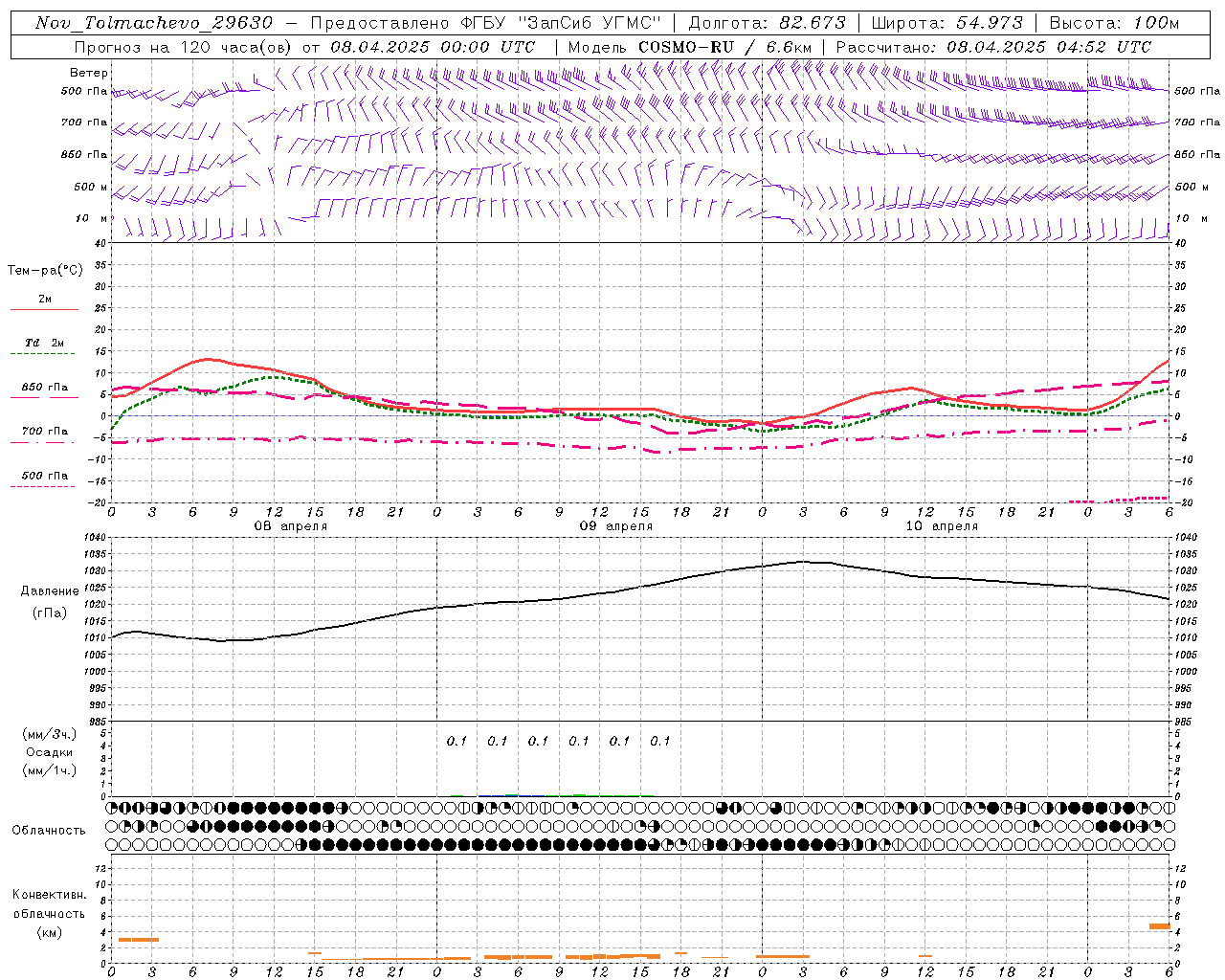Click the forecast start 08.04.2025 00:00 UTC
This screenshot has width=1225, height=980.
point(433,47)
